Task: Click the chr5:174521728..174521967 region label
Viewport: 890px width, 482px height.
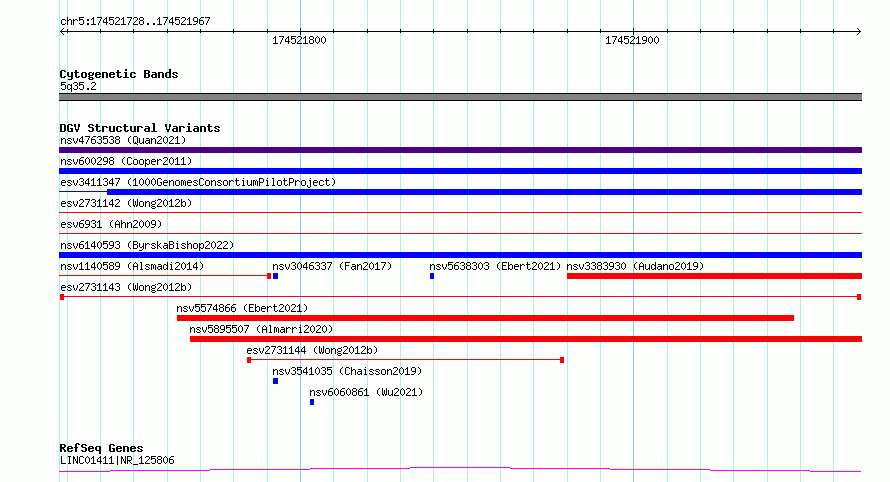Action: pos(135,21)
